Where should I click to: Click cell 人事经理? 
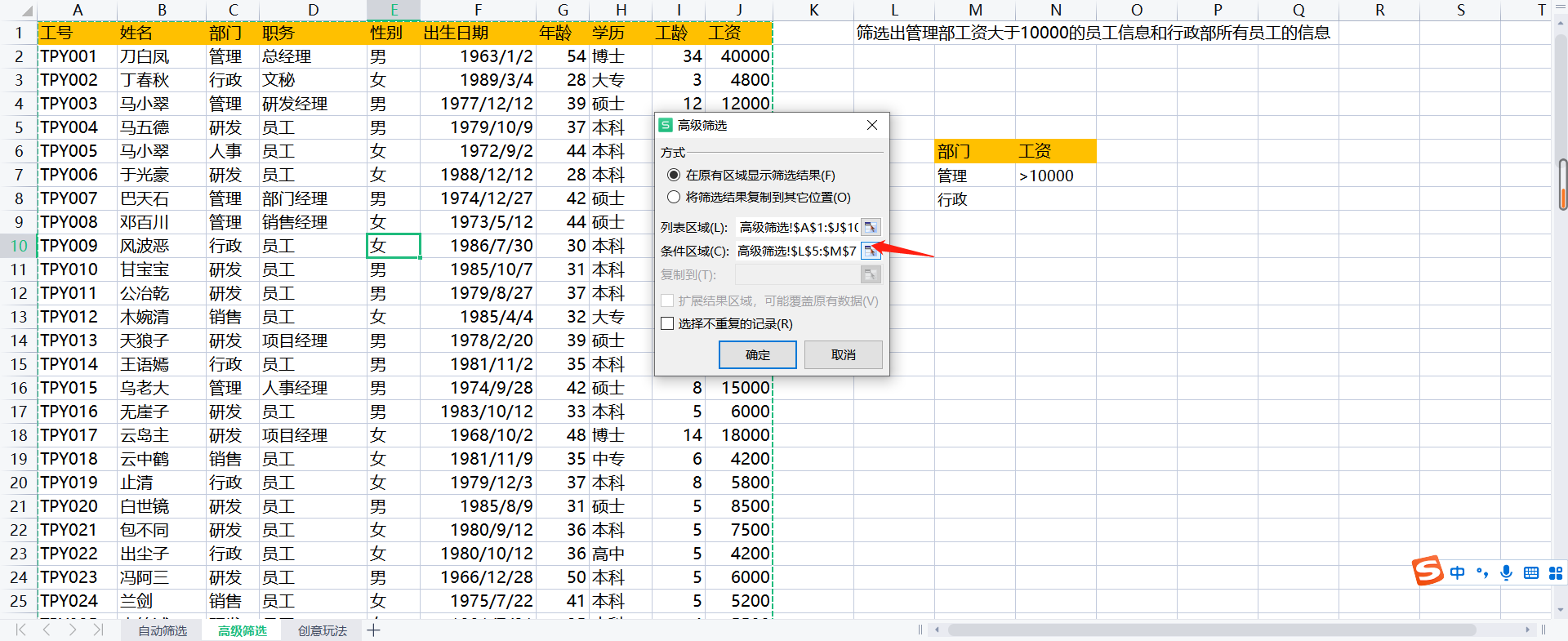313,388
